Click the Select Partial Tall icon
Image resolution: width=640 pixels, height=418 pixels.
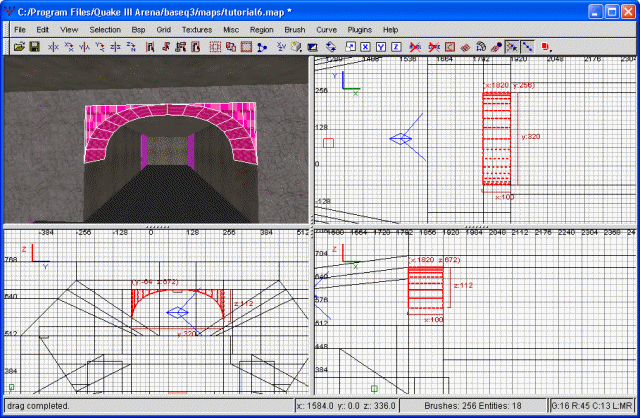click(180, 47)
